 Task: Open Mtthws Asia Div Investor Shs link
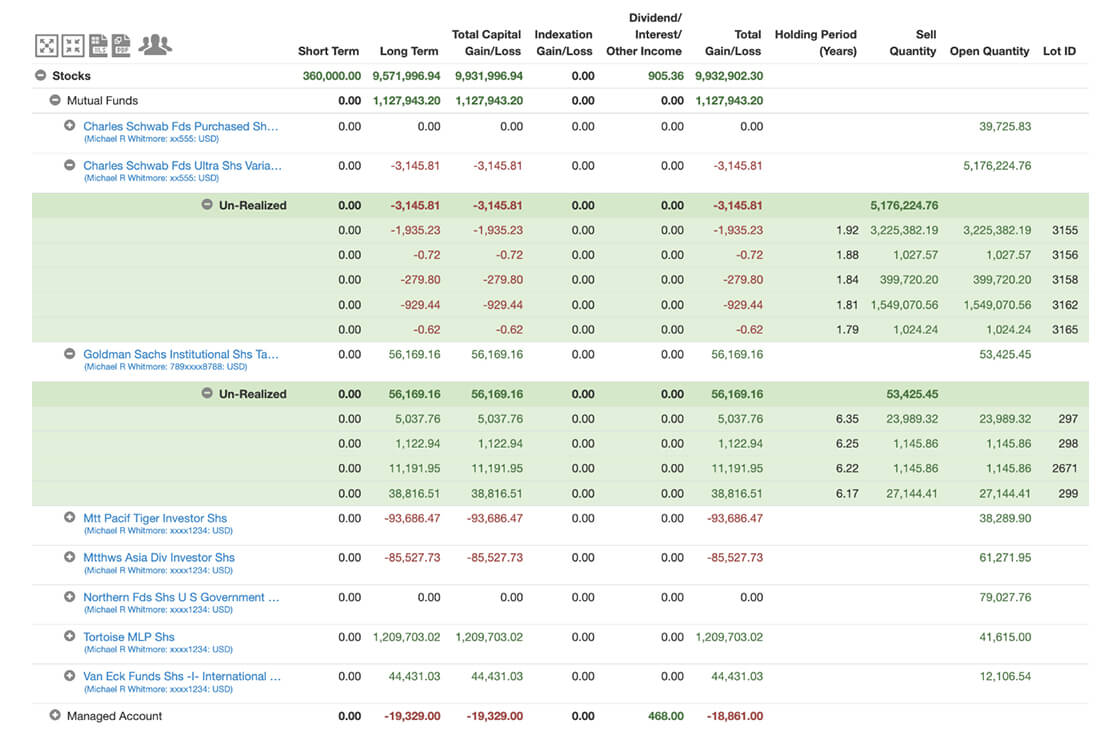coord(159,557)
